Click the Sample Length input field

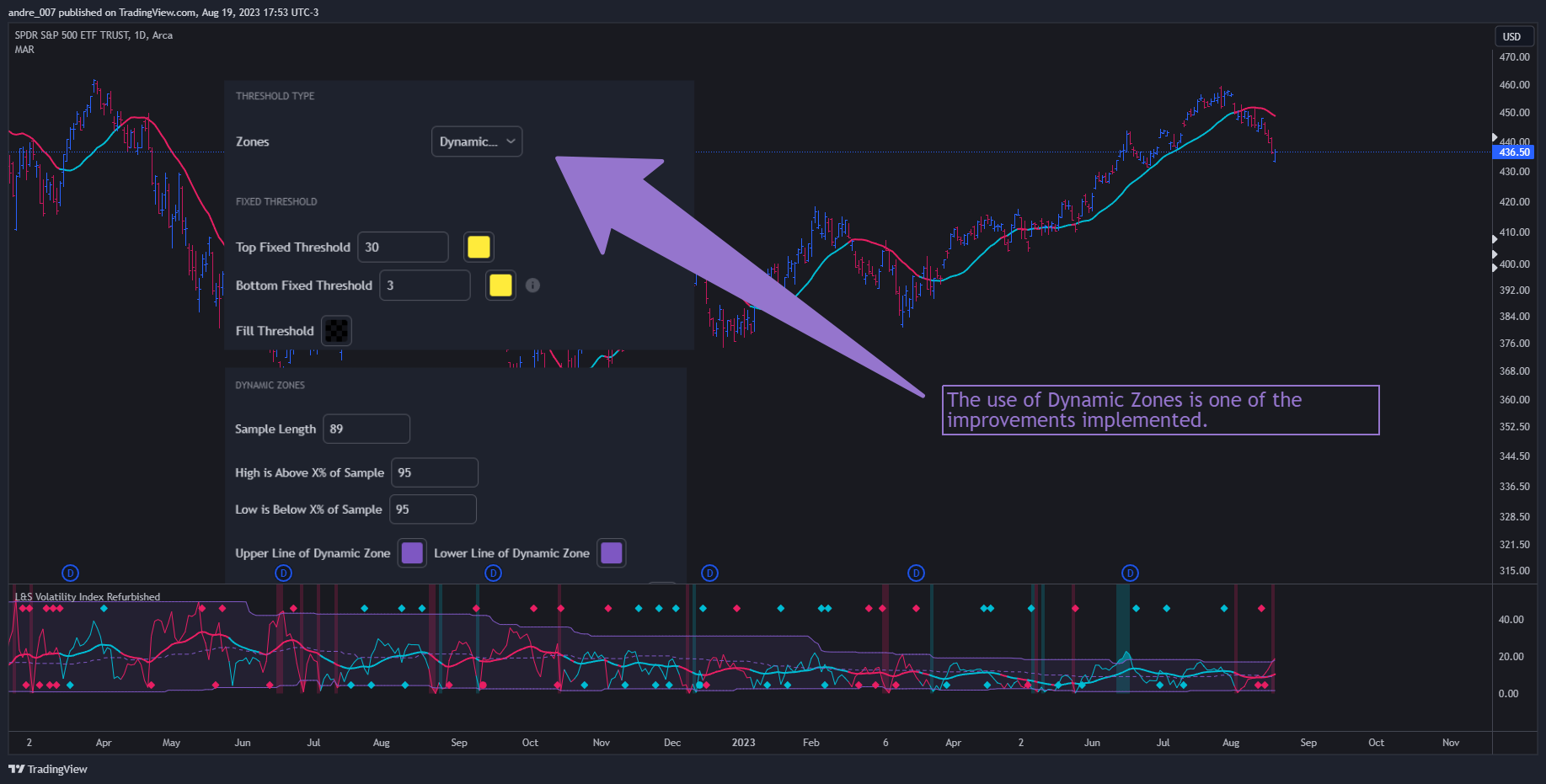(x=366, y=429)
